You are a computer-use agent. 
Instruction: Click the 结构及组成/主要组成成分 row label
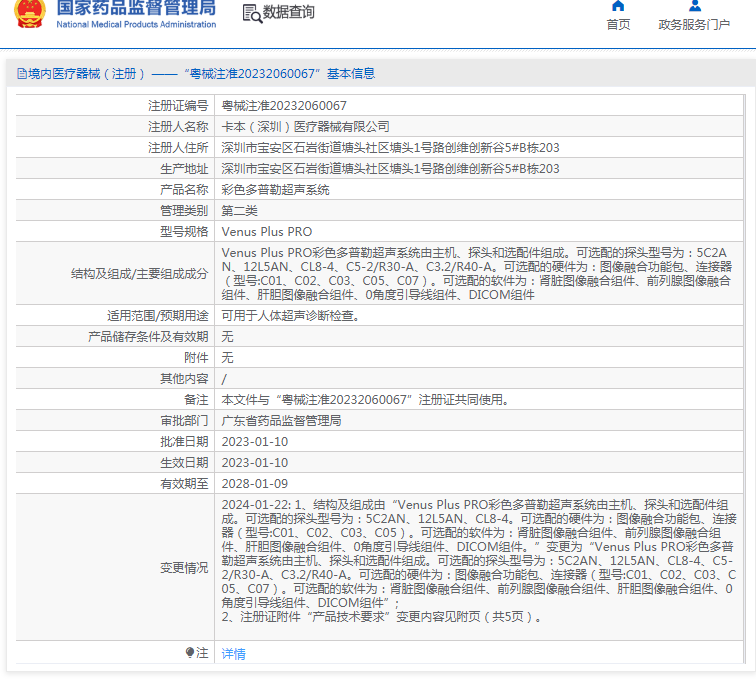[x=139, y=274]
